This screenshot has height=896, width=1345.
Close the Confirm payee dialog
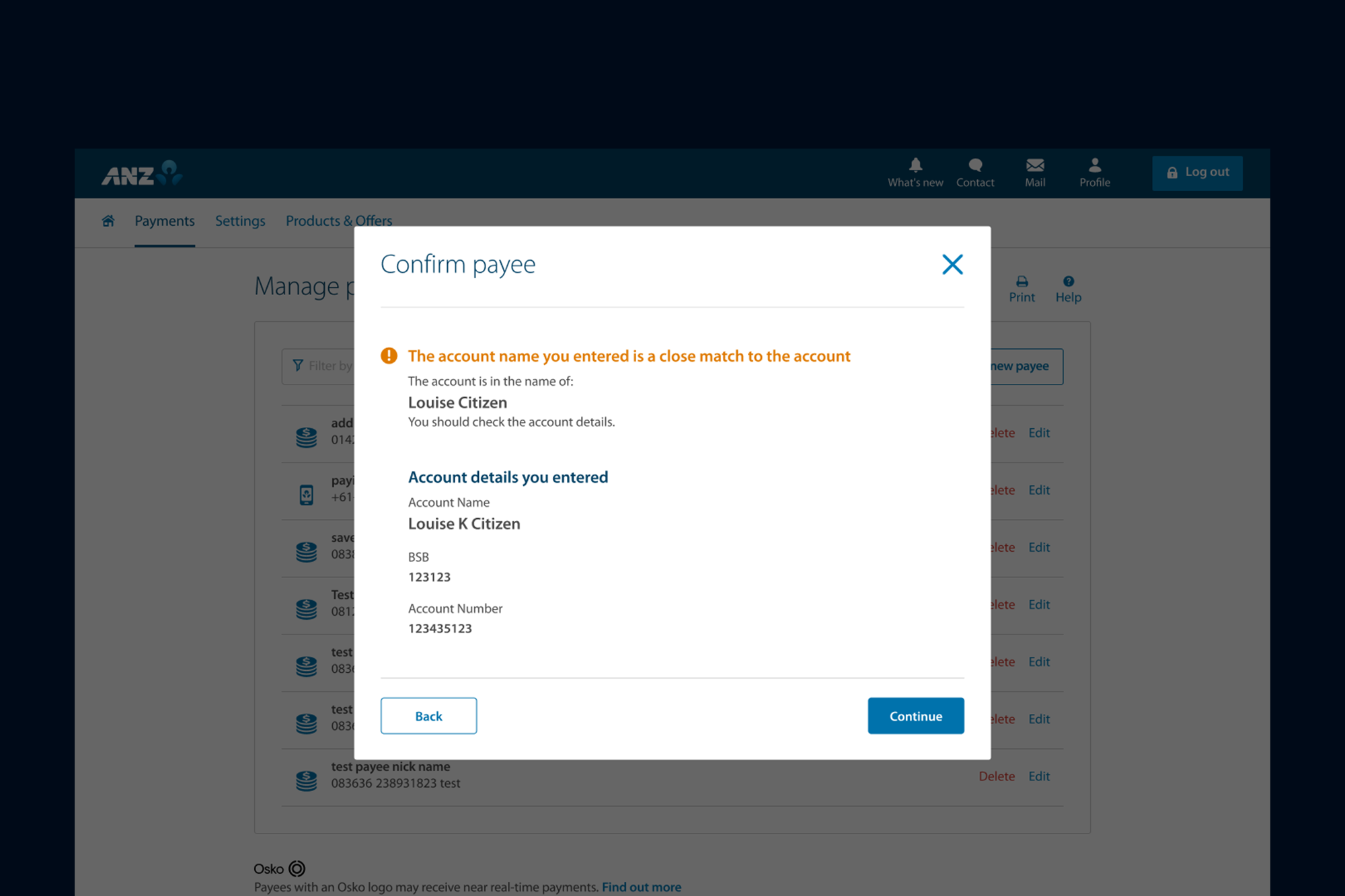(x=952, y=264)
